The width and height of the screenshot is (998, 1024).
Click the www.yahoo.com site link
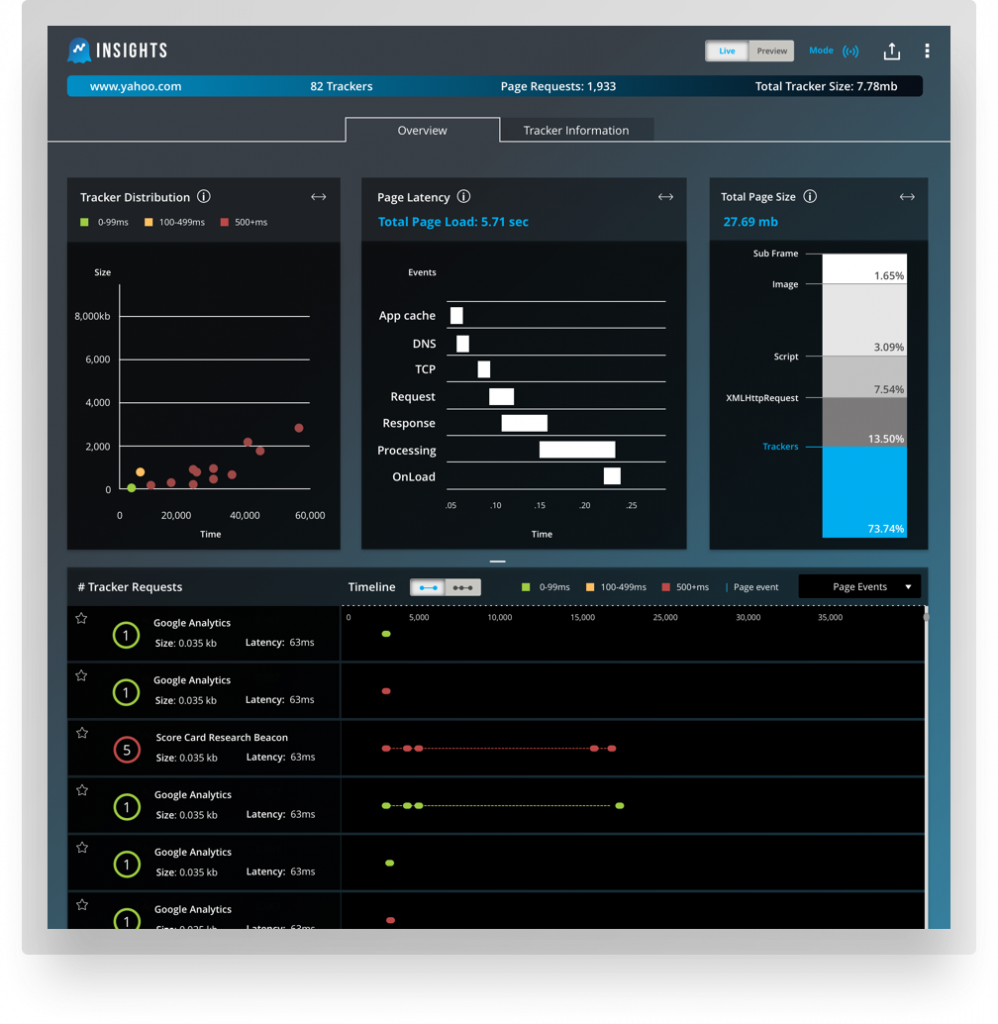coord(135,86)
